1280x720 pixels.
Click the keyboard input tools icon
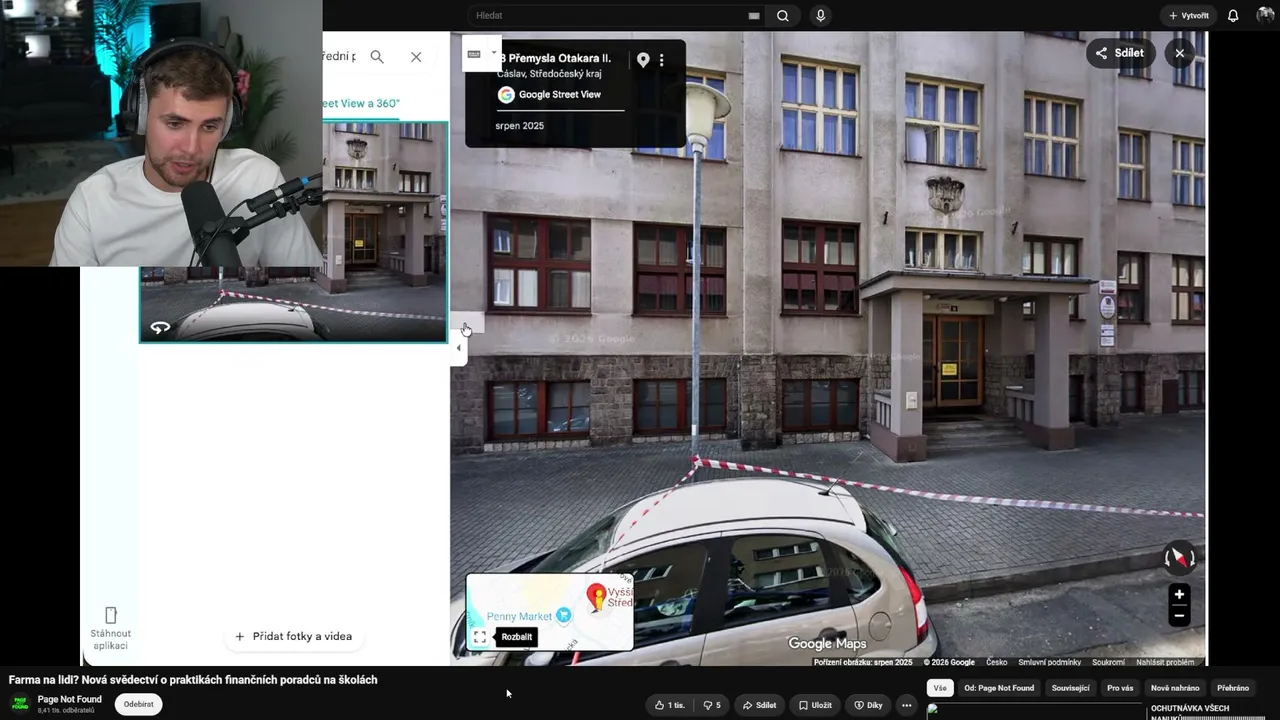474,54
